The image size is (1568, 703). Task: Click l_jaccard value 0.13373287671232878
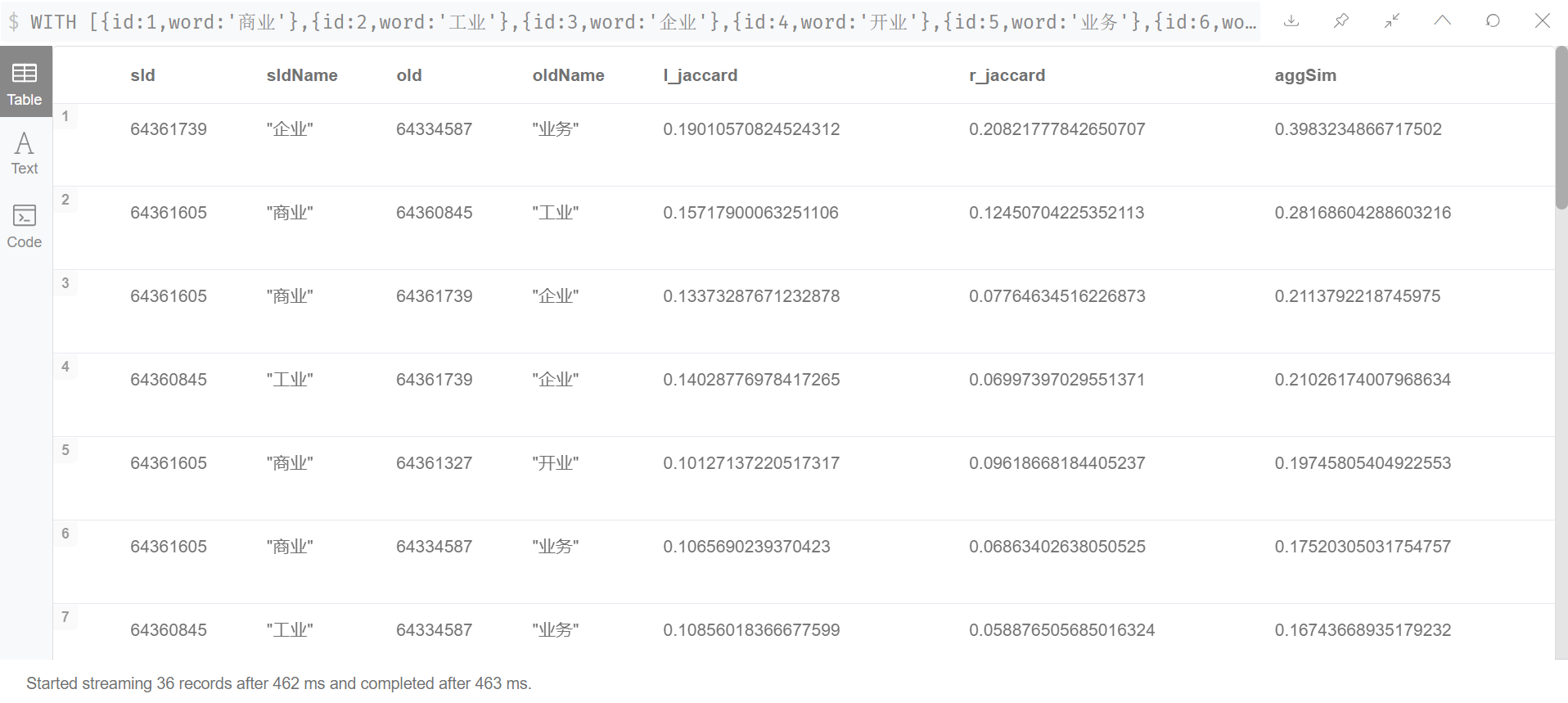click(x=751, y=296)
